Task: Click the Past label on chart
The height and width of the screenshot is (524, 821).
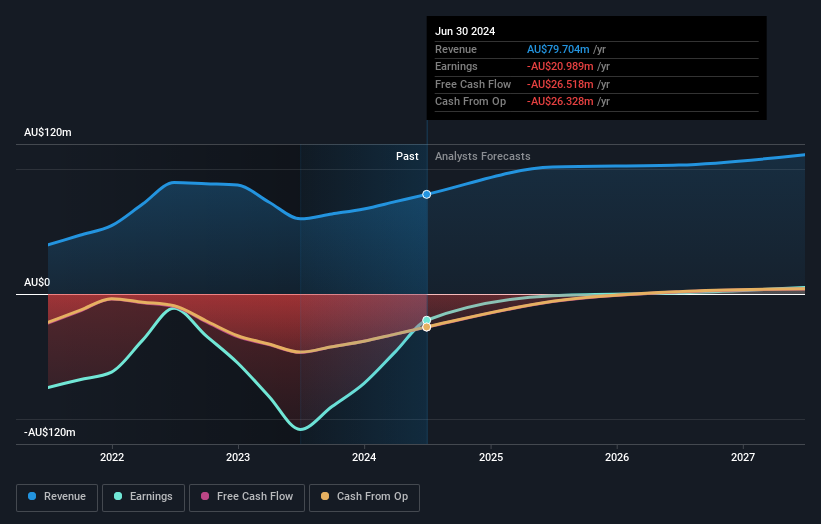Action: point(407,156)
